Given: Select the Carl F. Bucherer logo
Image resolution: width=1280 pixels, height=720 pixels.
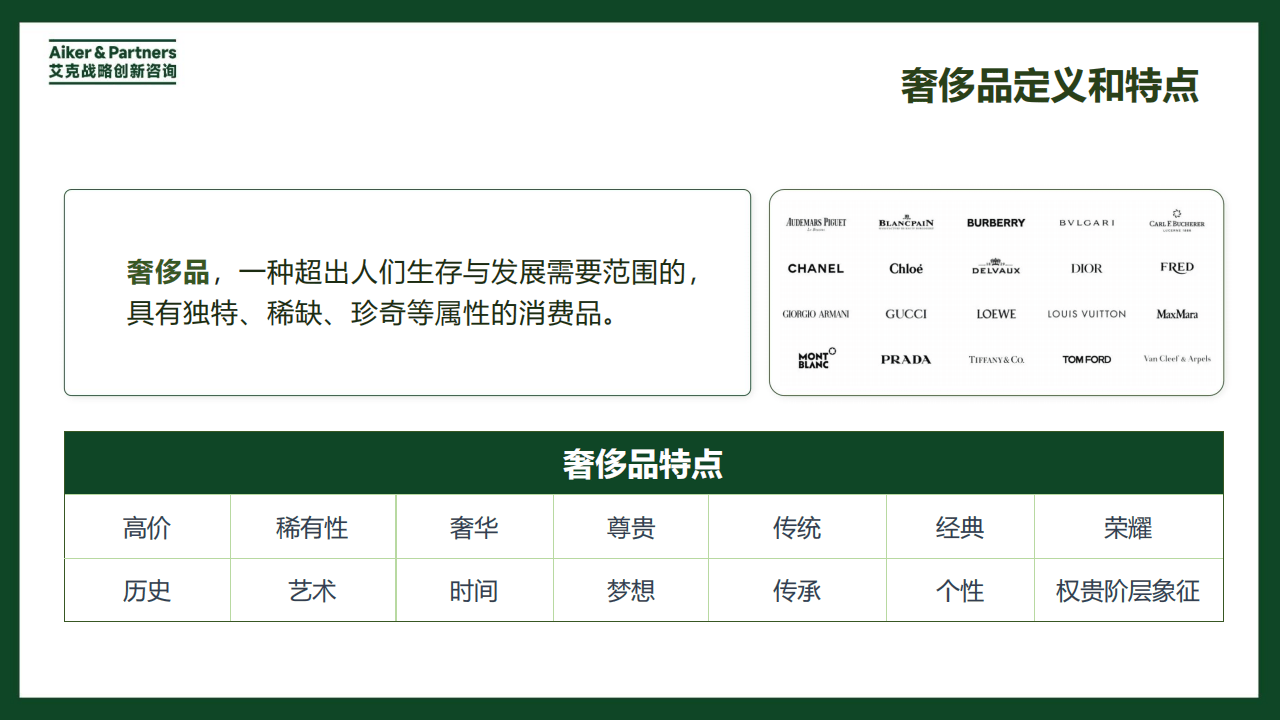Looking at the screenshot, I should pyautogui.click(x=1177, y=221).
